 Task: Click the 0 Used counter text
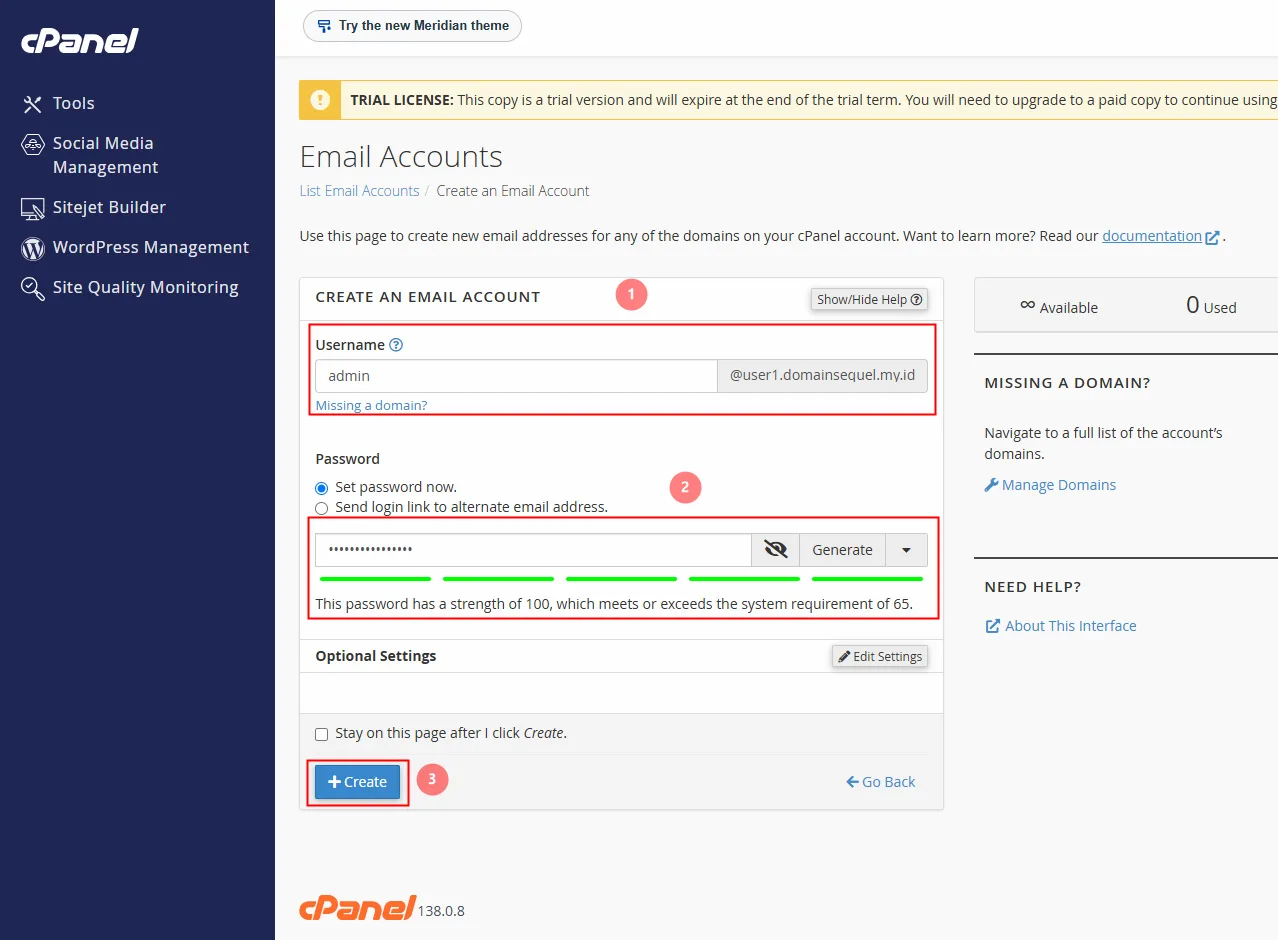click(x=1211, y=306)
